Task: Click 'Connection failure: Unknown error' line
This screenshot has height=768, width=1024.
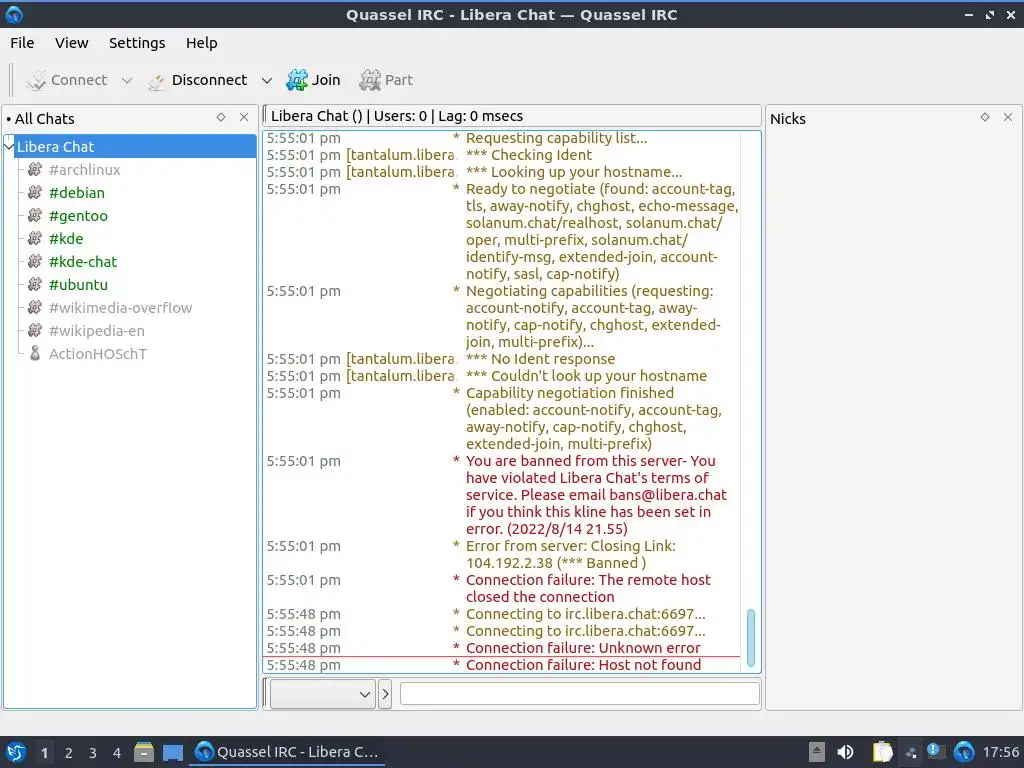Action: point(583,648)
